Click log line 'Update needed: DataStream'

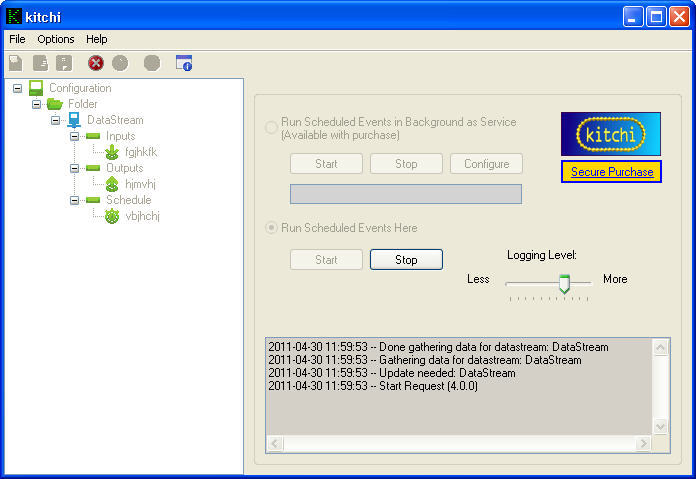[x=392, y=373]
